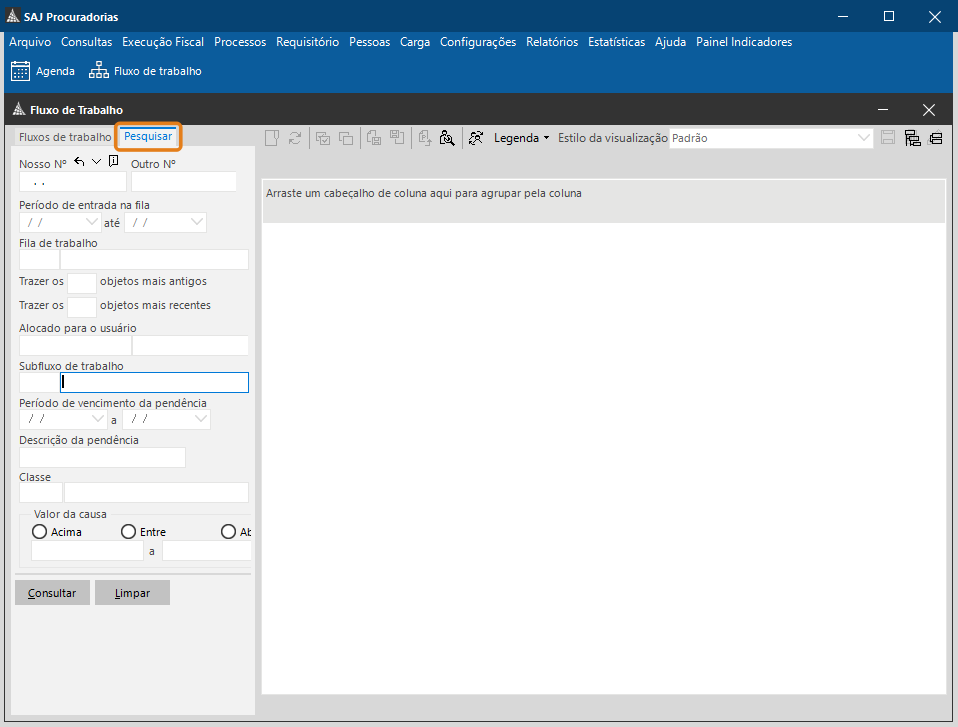Expand the Legenda dropdown
Image resolution: width=958 pixels, height=727 pixels.
coord(521,138)
